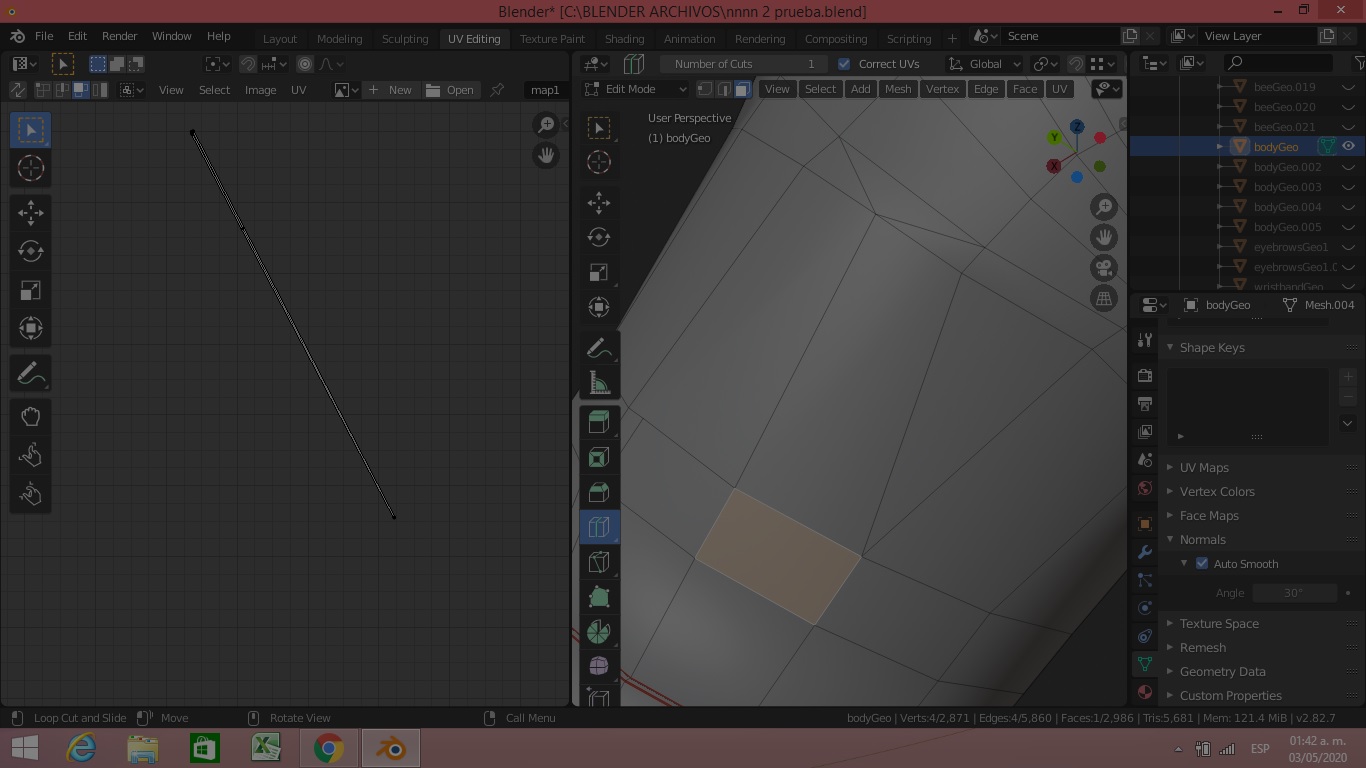Select the Pinch tool in UV editor toolbar
The height and width of the screenshot is (768, 1366).
30,495
